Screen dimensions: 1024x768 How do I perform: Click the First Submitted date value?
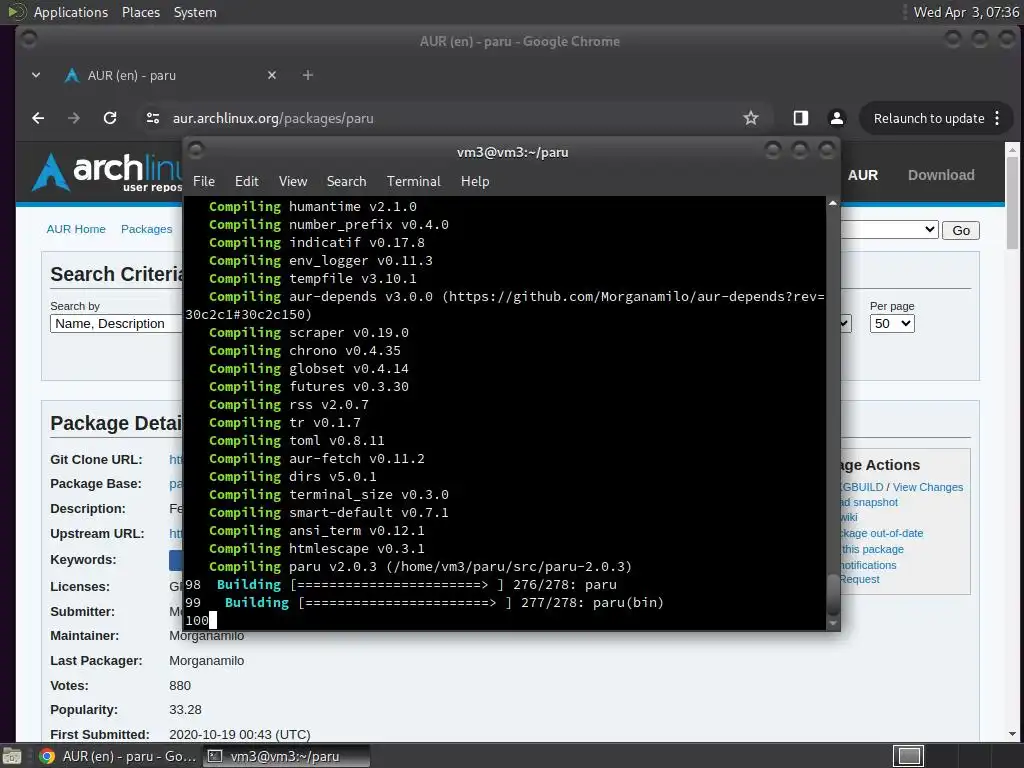point(240,735)
